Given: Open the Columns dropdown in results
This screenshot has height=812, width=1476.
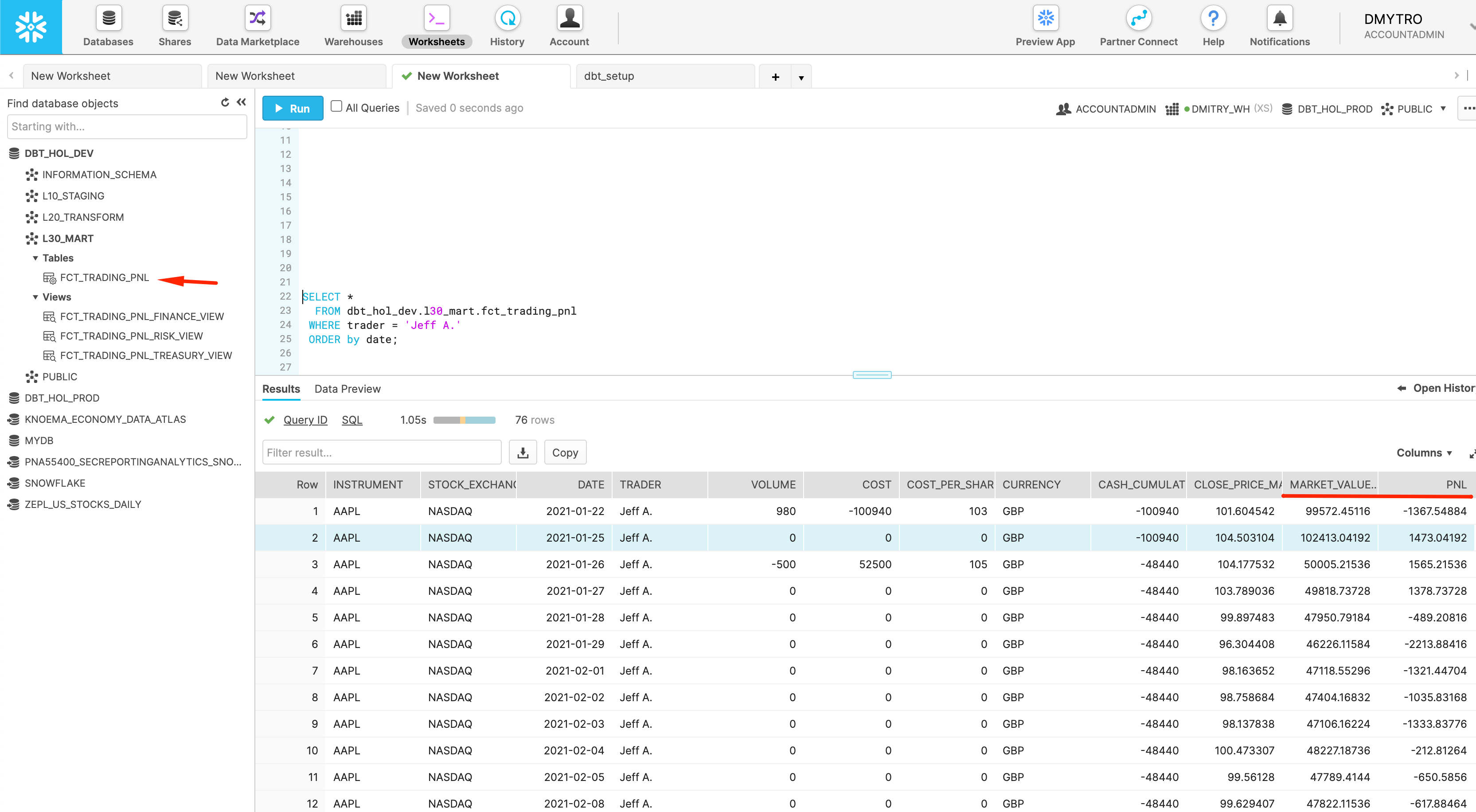Looking at the screenshot, I should pyautogui.click(x=1423, y=453).
